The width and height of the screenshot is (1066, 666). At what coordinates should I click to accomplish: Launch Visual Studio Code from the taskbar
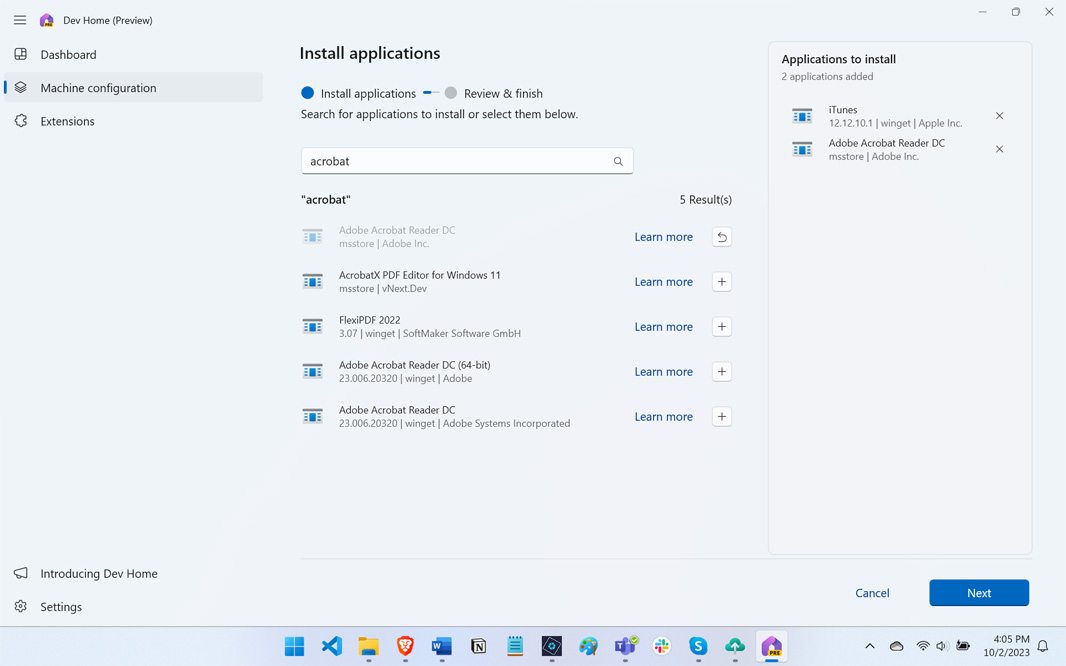pyautogui.click(x=331, y=646)
